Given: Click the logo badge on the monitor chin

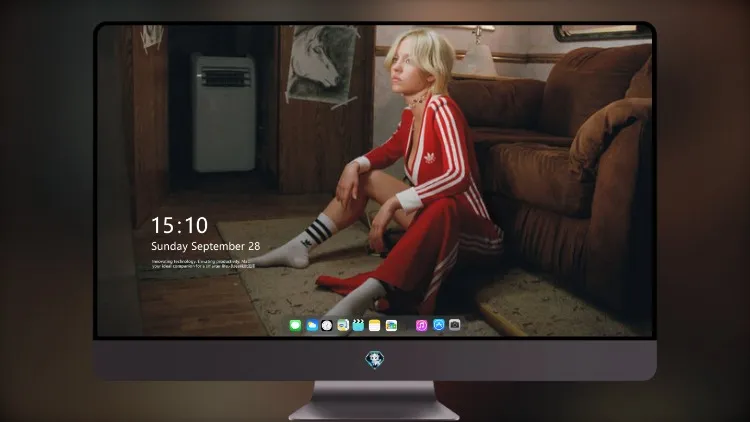Looking at the screenshot, I should pos(375,360).
